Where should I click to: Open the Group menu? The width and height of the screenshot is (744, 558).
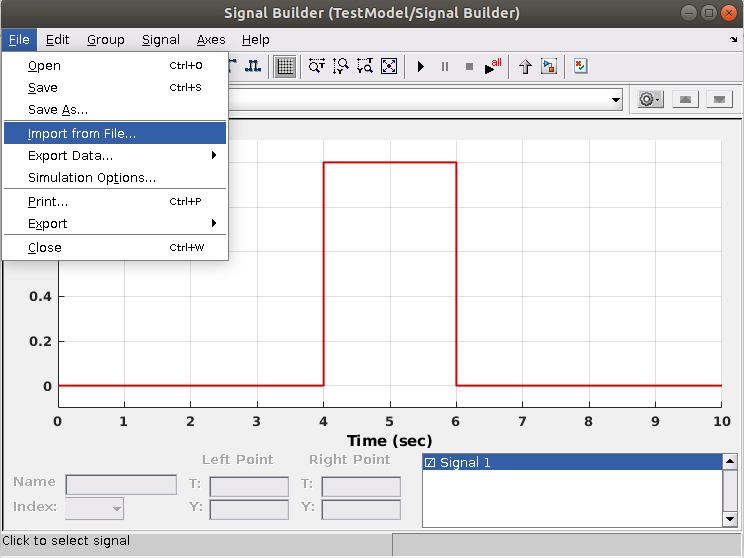(105, 40)
